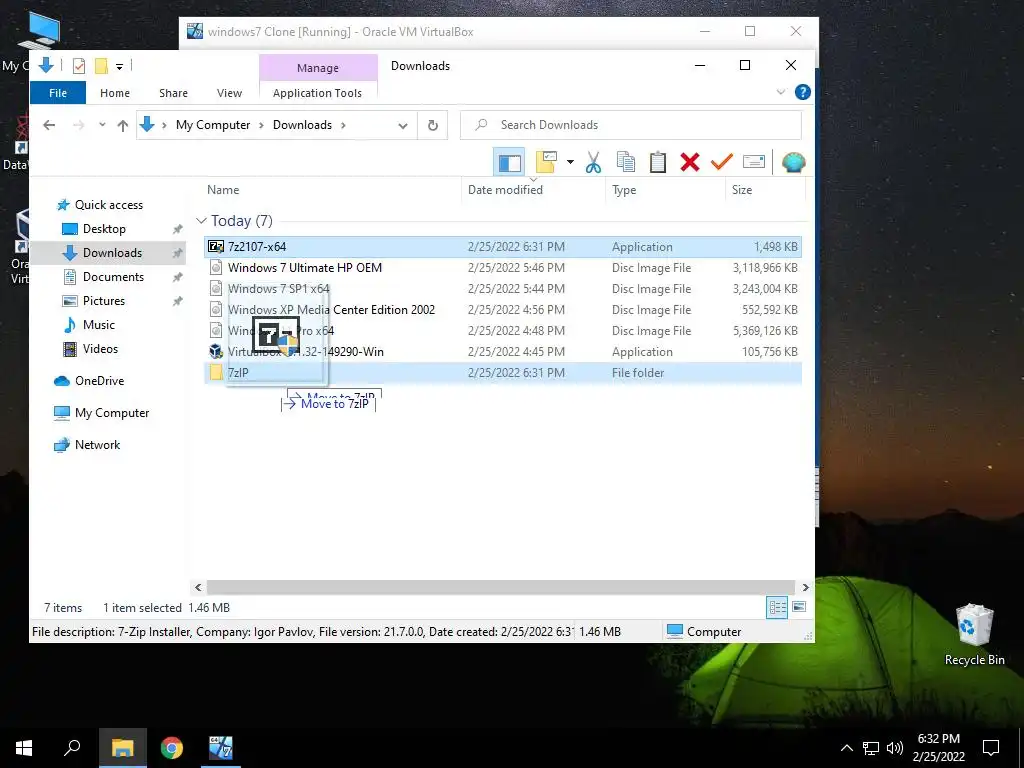This screenshot has height=768, width=1024.
Task: Show hidden tray icons chevron
Action: 846,748
